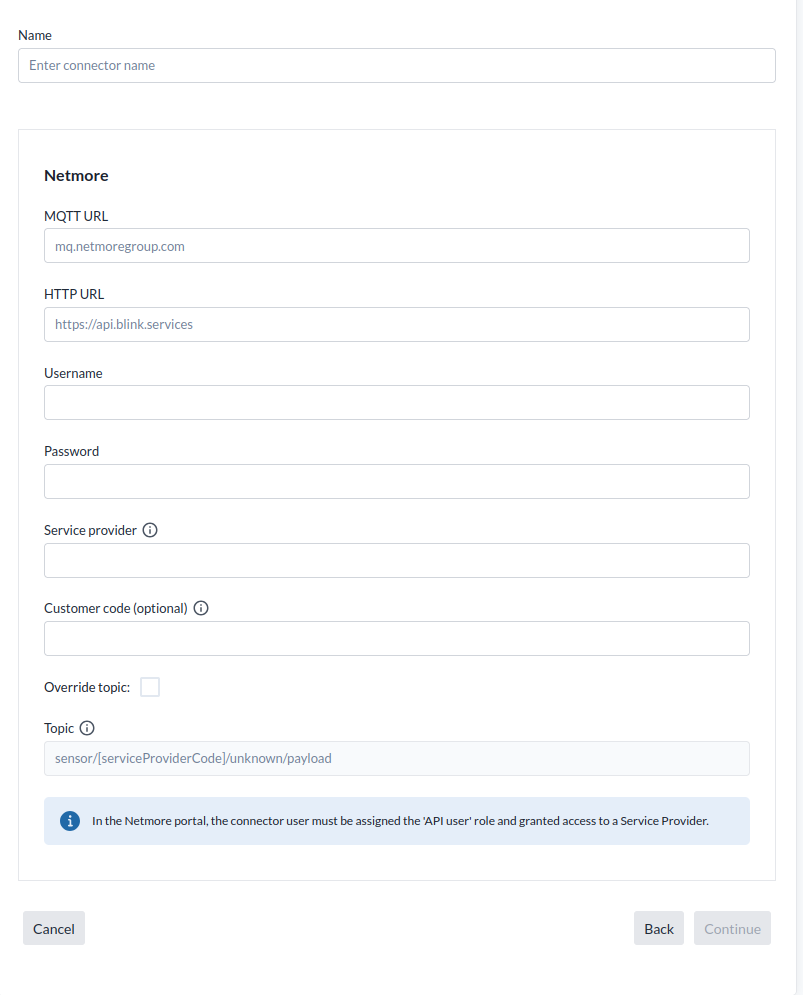Enable the Override topic checkbox
Screen dimensions: 803x995
(x=150, y=687)
